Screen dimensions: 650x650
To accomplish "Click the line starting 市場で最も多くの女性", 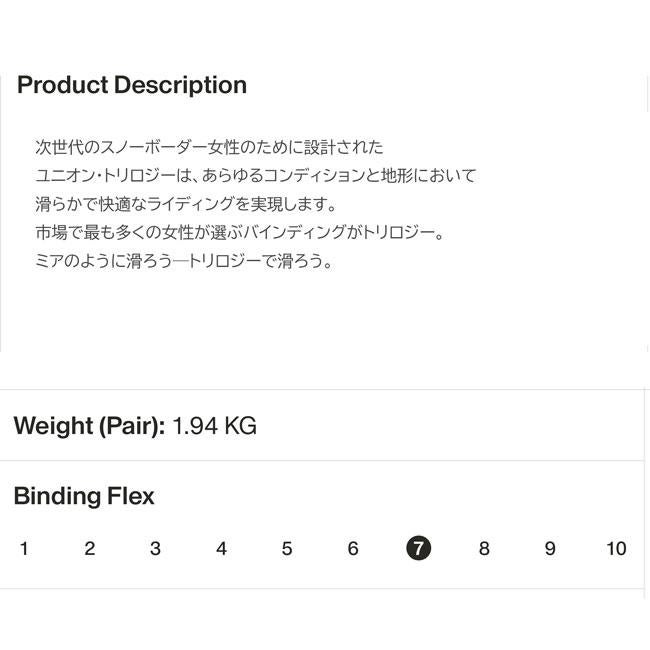I will 238,233.
